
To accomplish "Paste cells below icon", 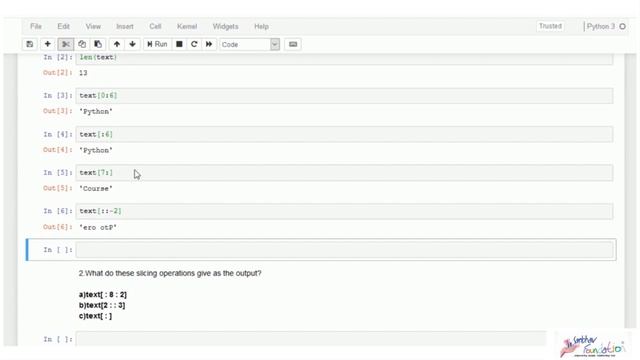I will pos(98,44).
